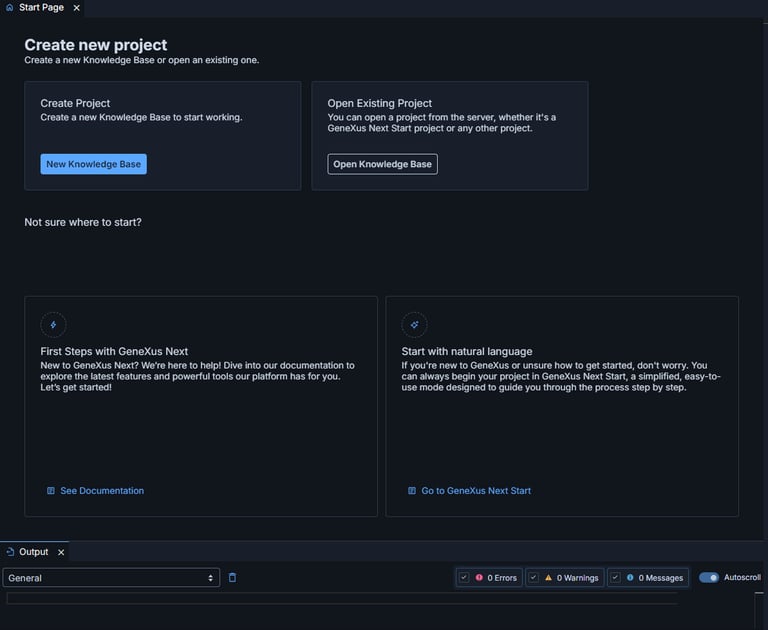Image resolution: width=768 pixels, height=630 pixels.
Task: Click the output panel vertical scrollbar
Action: click(x=759, y=610)
